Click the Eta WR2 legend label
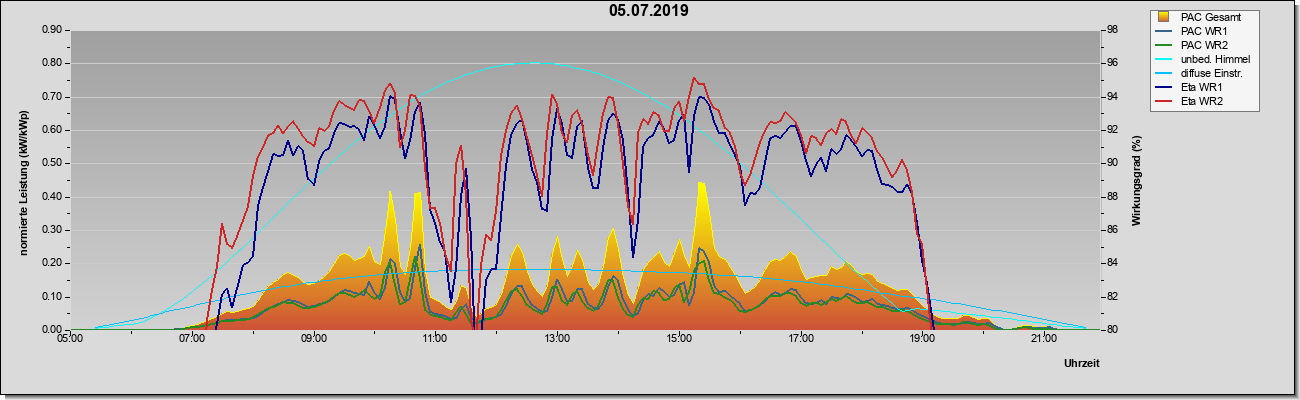1300x400 pixels. [1201, 101]
